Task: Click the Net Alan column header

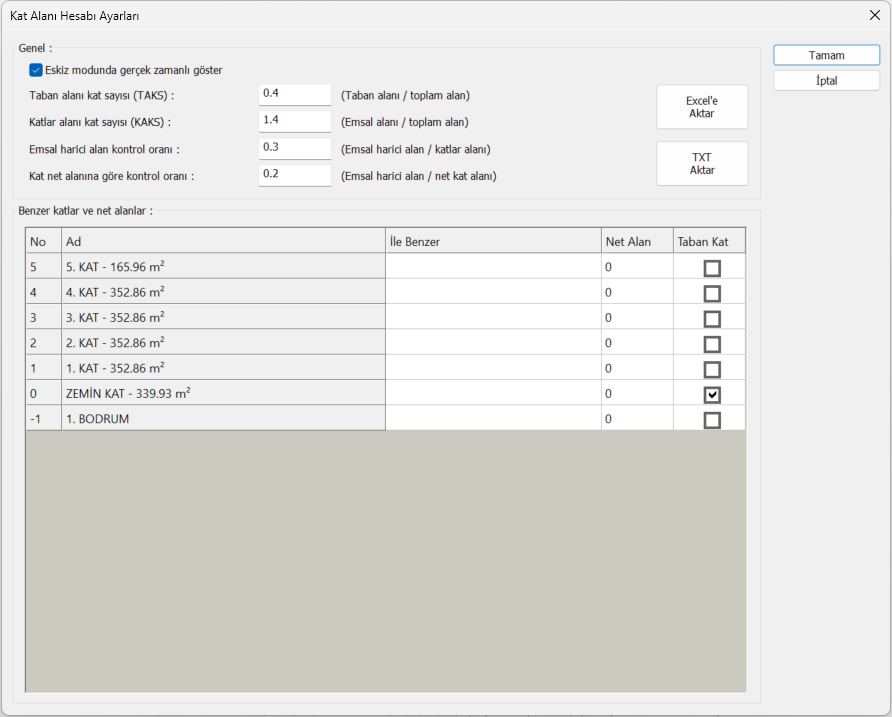Action: pyautogui.click(x=636, y=242)
